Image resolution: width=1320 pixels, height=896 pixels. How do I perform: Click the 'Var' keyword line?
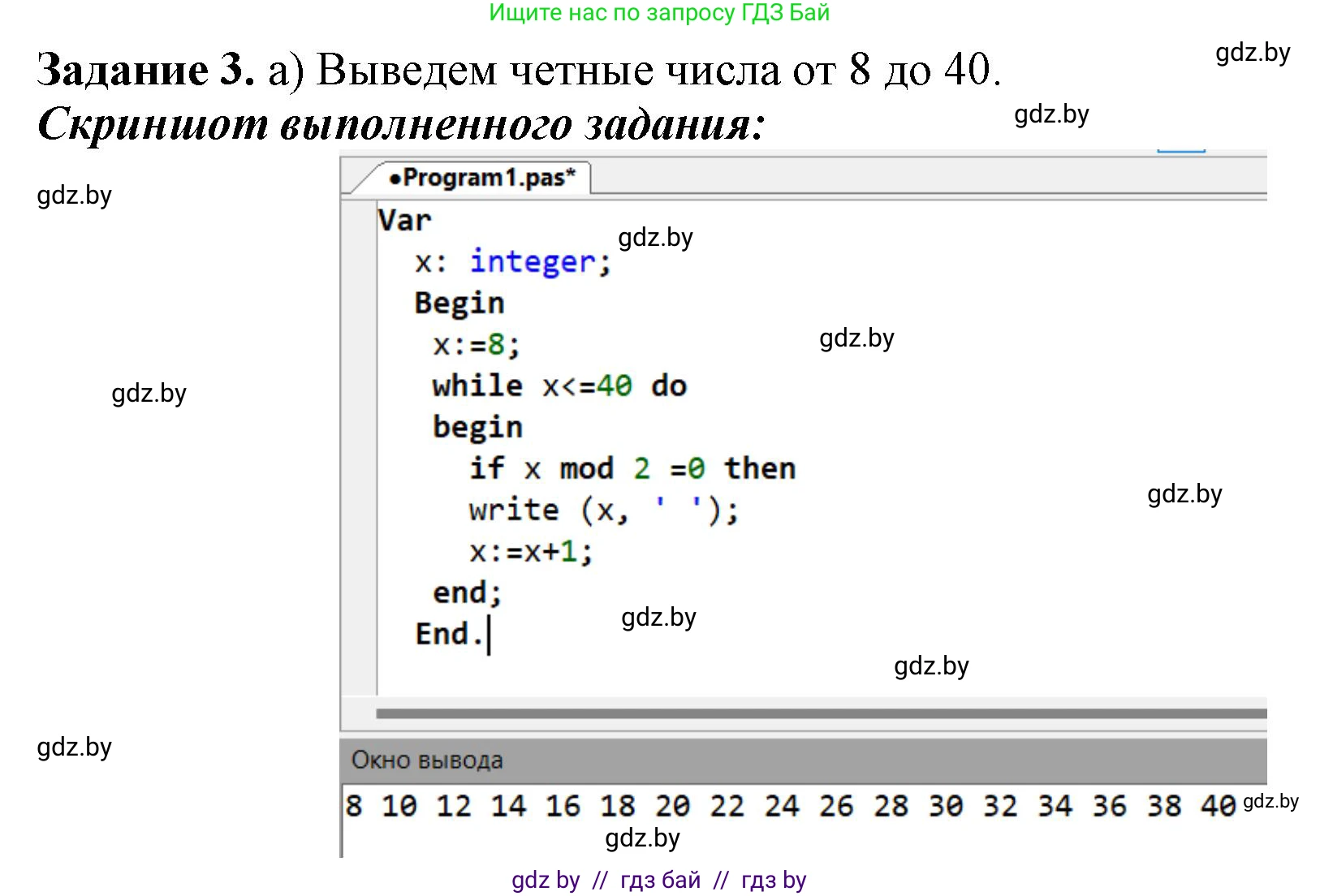click(404, 220)
